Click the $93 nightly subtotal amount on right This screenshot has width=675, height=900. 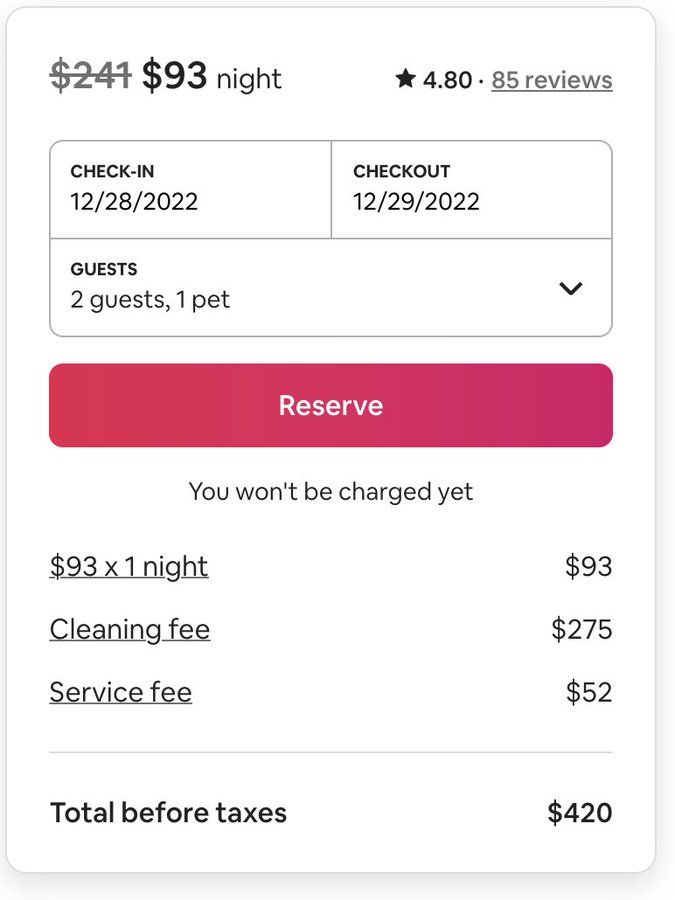pos(588,567)
